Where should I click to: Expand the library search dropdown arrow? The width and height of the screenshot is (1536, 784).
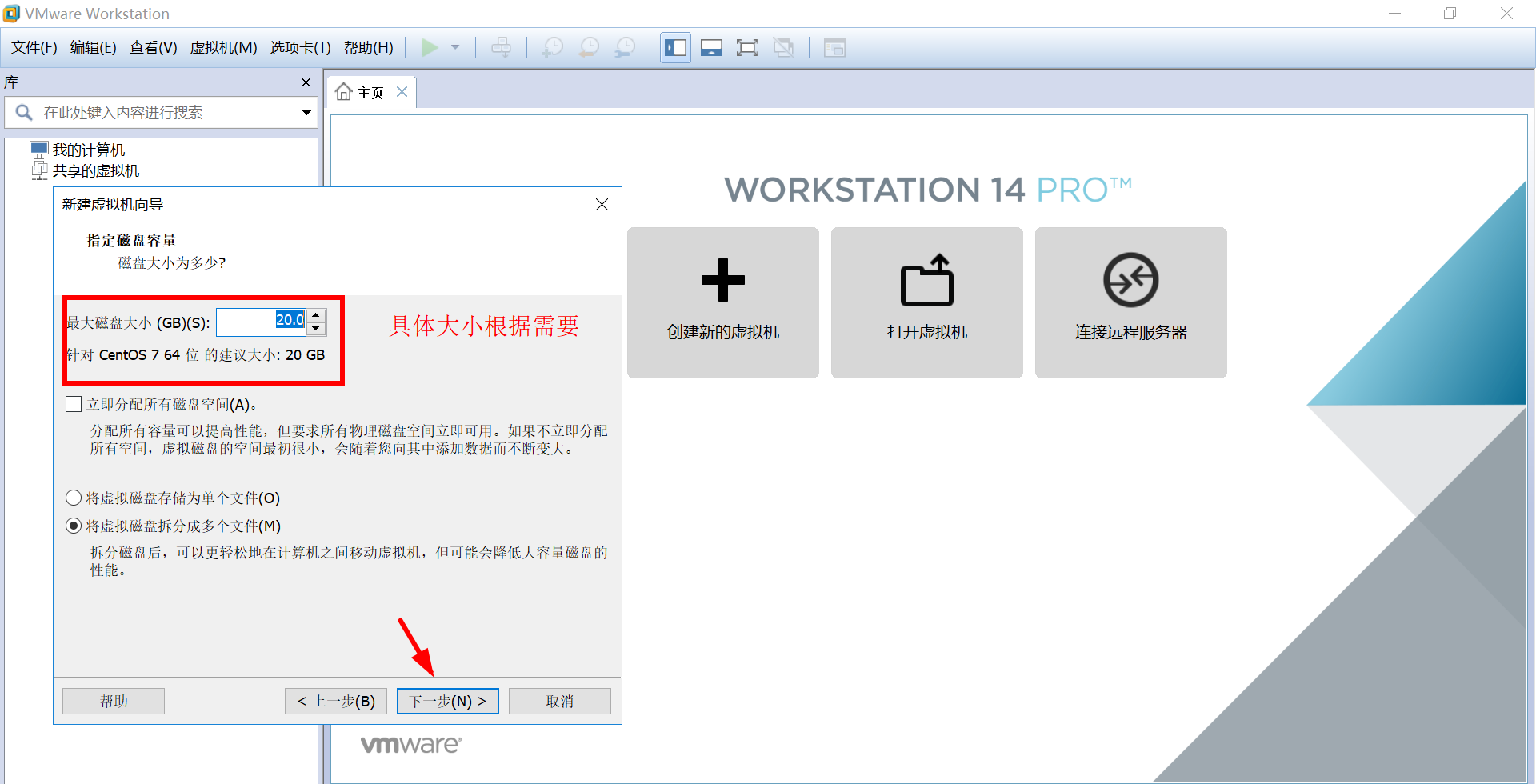click(x=306, y=113)
